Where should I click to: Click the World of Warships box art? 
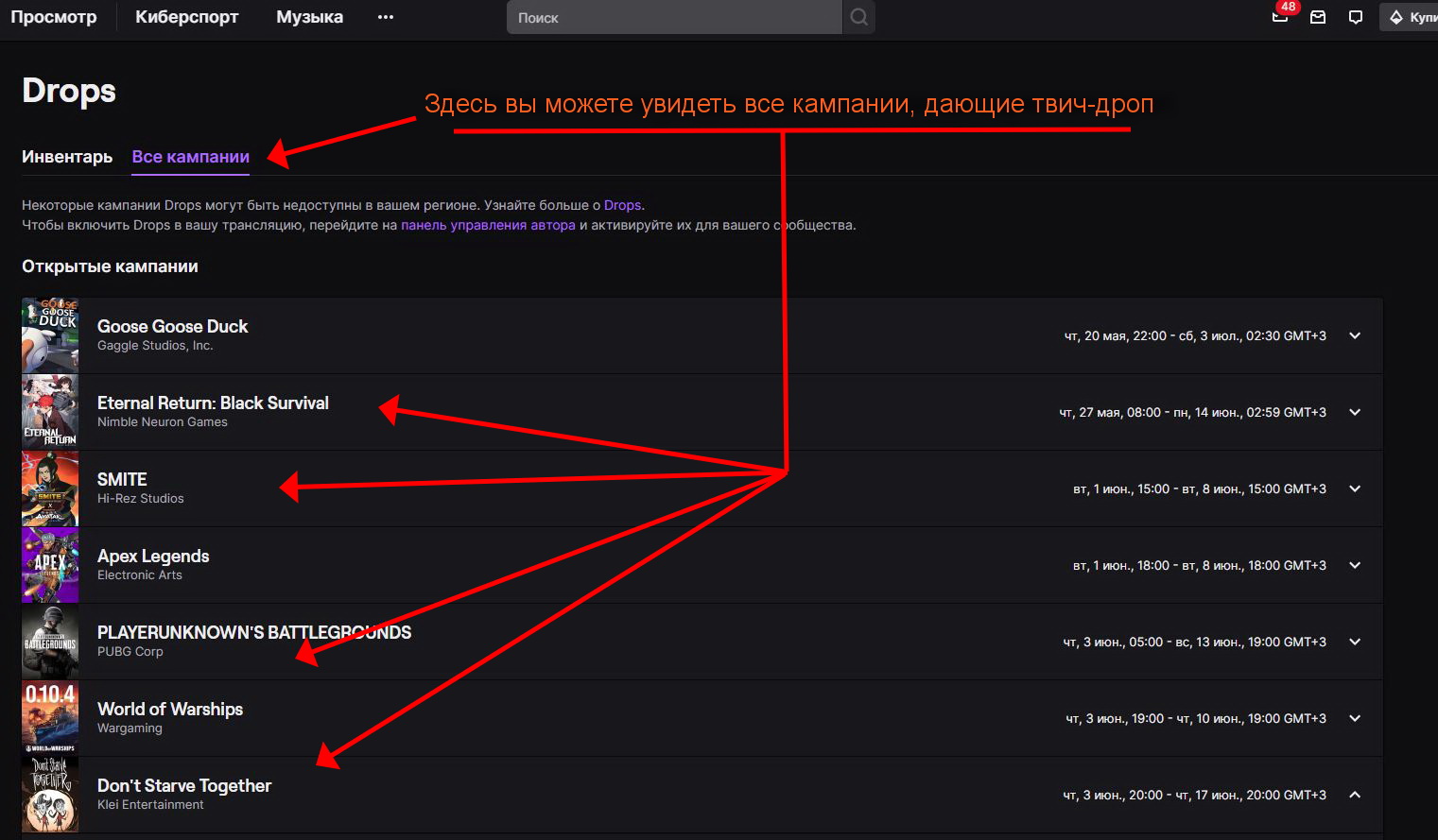coord(50,718)
